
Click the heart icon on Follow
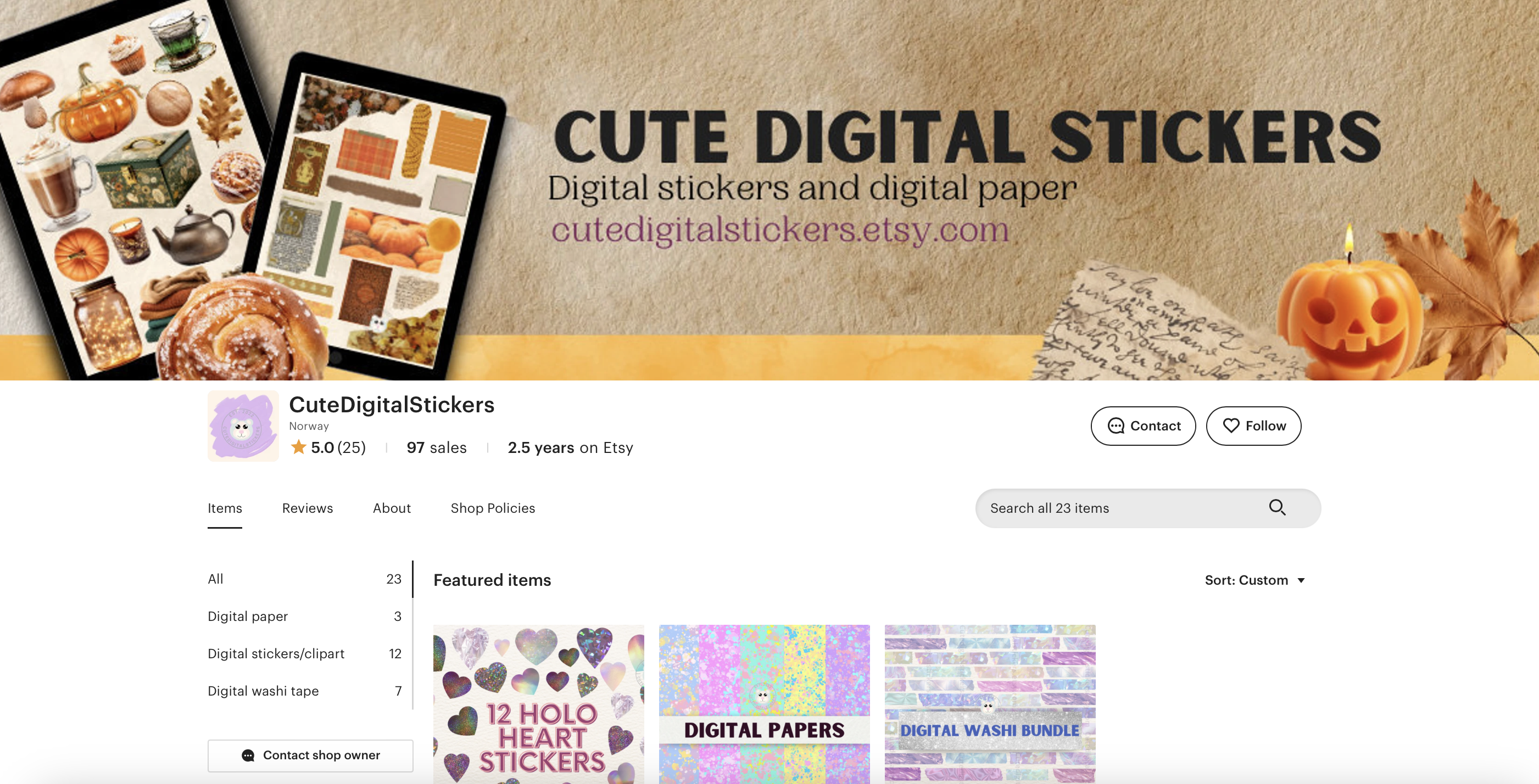pos(1231,425)
